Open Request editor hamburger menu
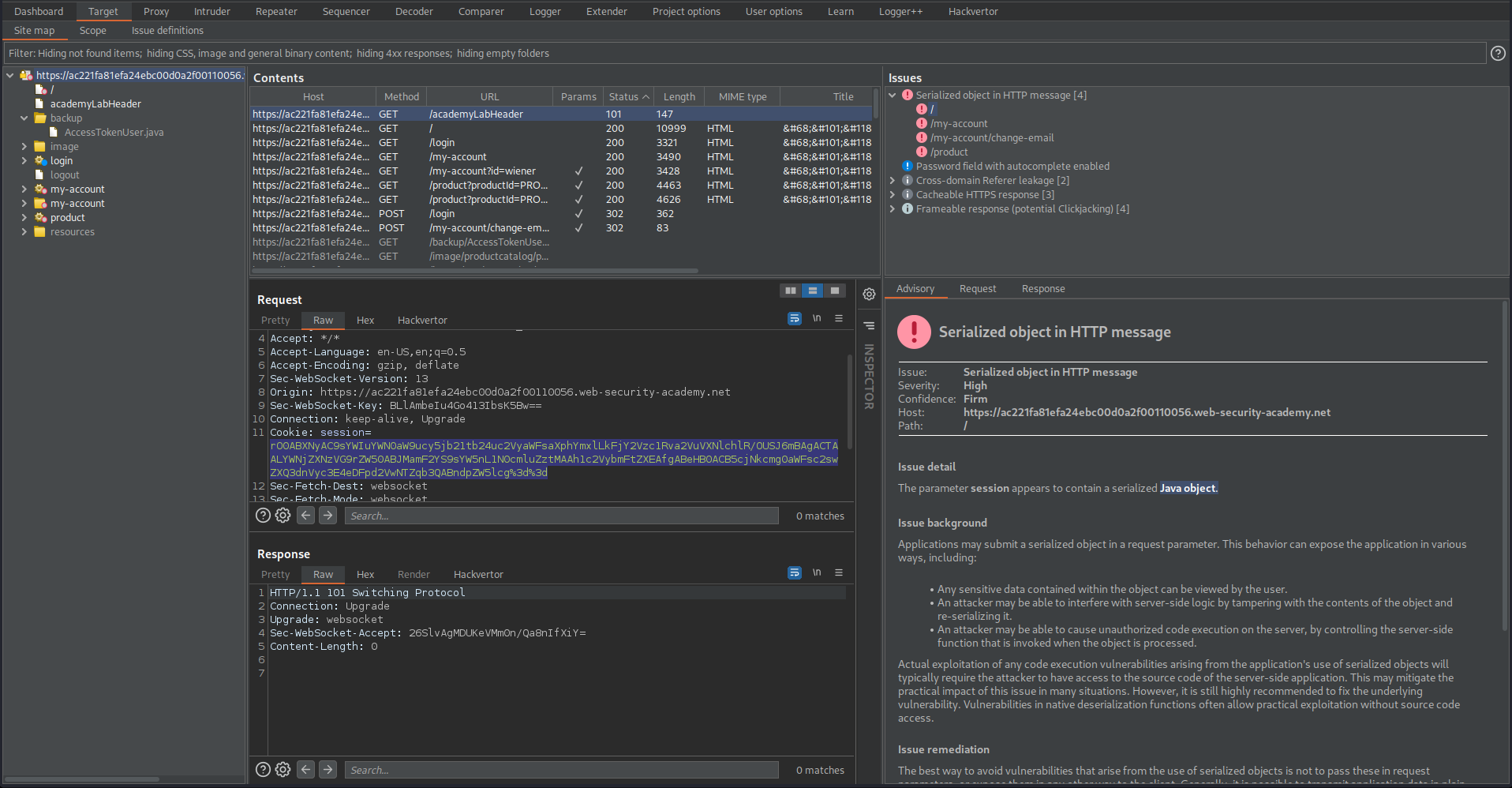Viewport: 1512px width, 788px height. pos(839,318)
